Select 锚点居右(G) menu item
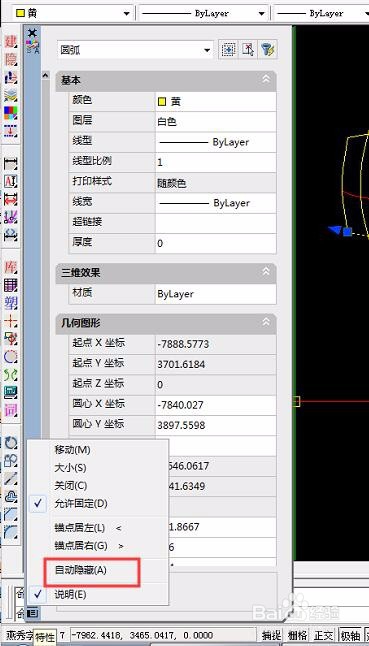Image resolution: width=369 pixels, height=646 pixels. (x=98, y=546)
